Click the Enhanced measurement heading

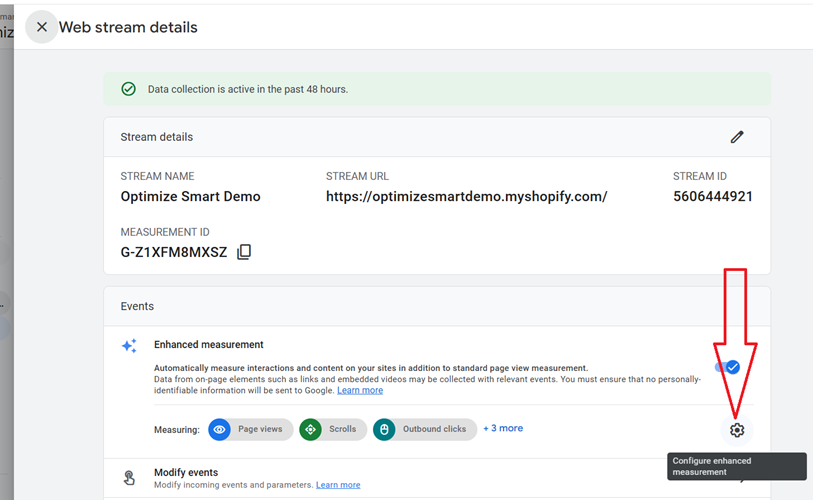coord(208,345)
